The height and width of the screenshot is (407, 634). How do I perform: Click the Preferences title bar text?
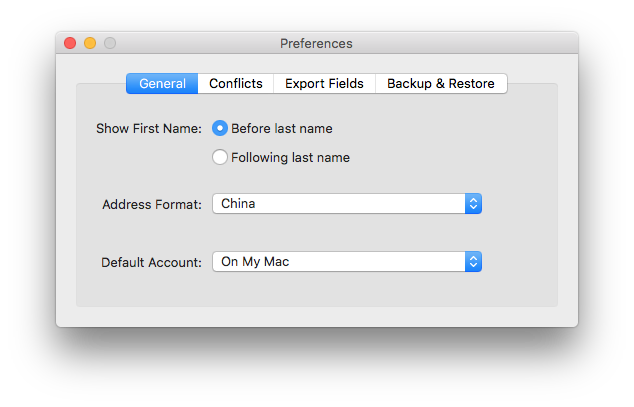(x=316, y=44)
